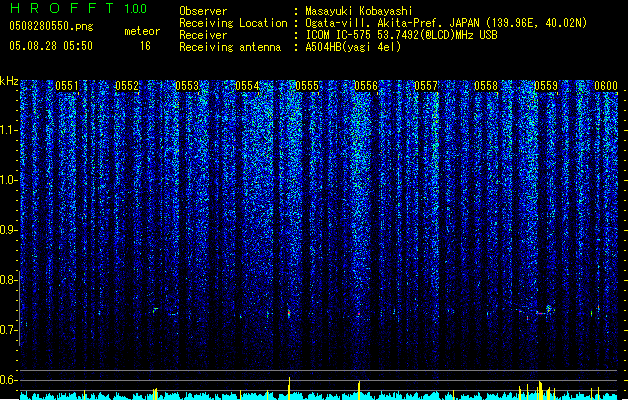Viewport: 629px width, 400px height.
Task: Click location text Ogata-vill. Akita-Pref. JAPAN
Action: (393, 23)
